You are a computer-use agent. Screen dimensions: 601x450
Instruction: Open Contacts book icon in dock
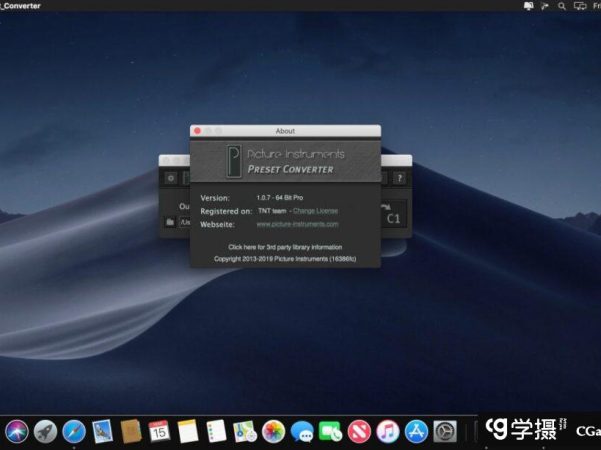(x=131, y=431)
